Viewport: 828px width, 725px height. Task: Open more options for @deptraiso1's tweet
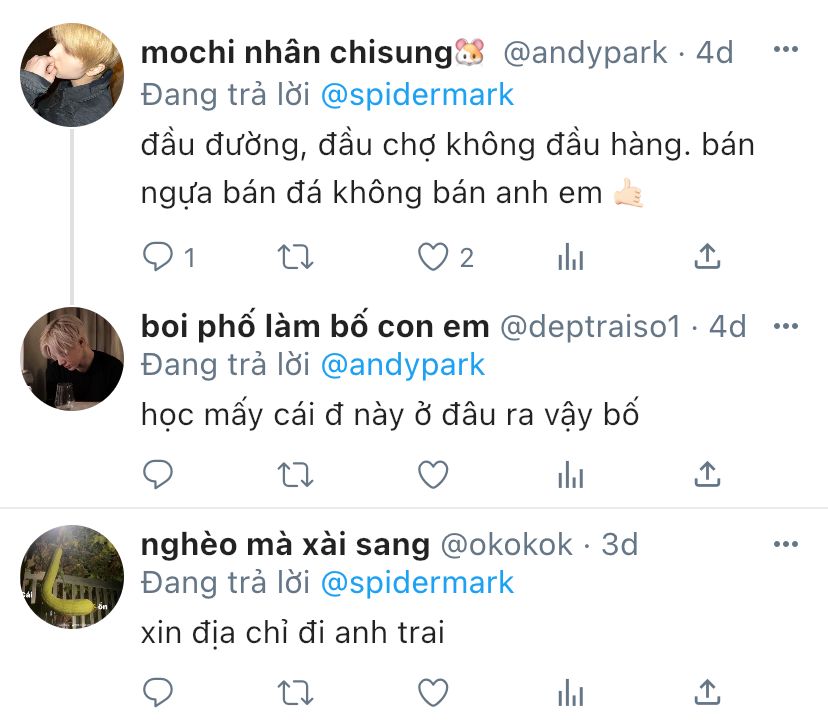(785, 326)
